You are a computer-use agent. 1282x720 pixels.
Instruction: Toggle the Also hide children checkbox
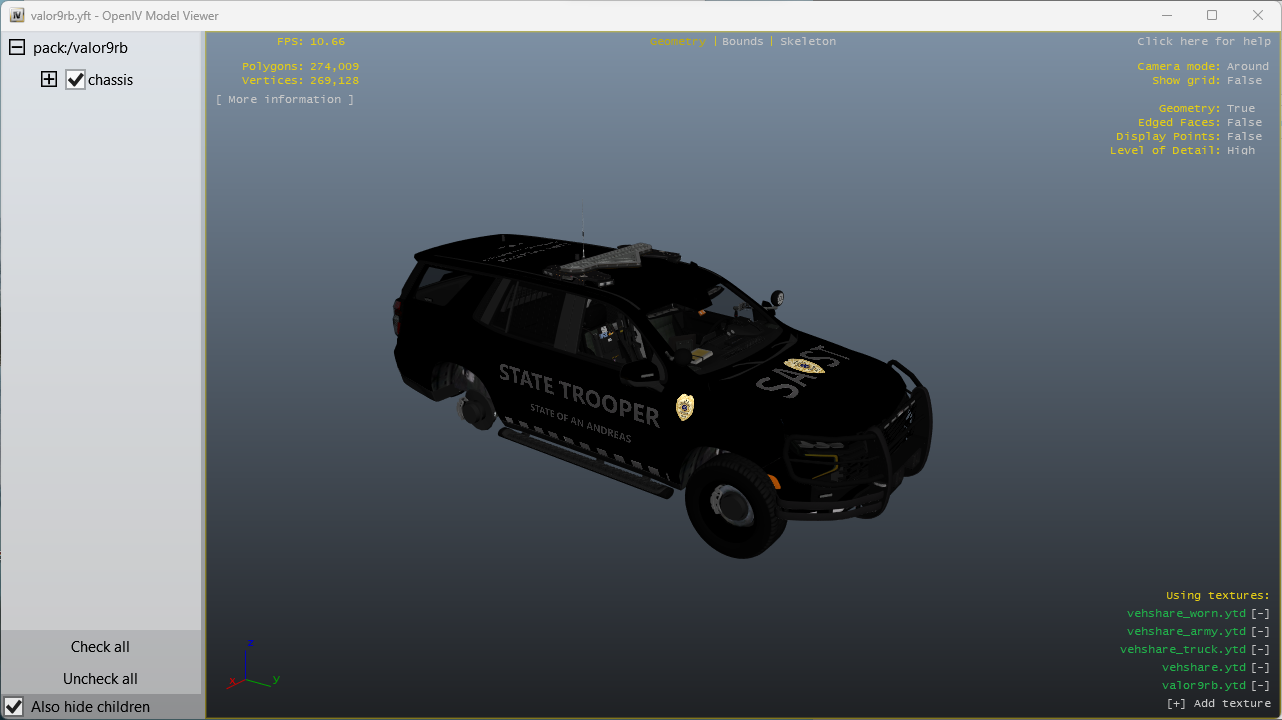tap(15, 707)
